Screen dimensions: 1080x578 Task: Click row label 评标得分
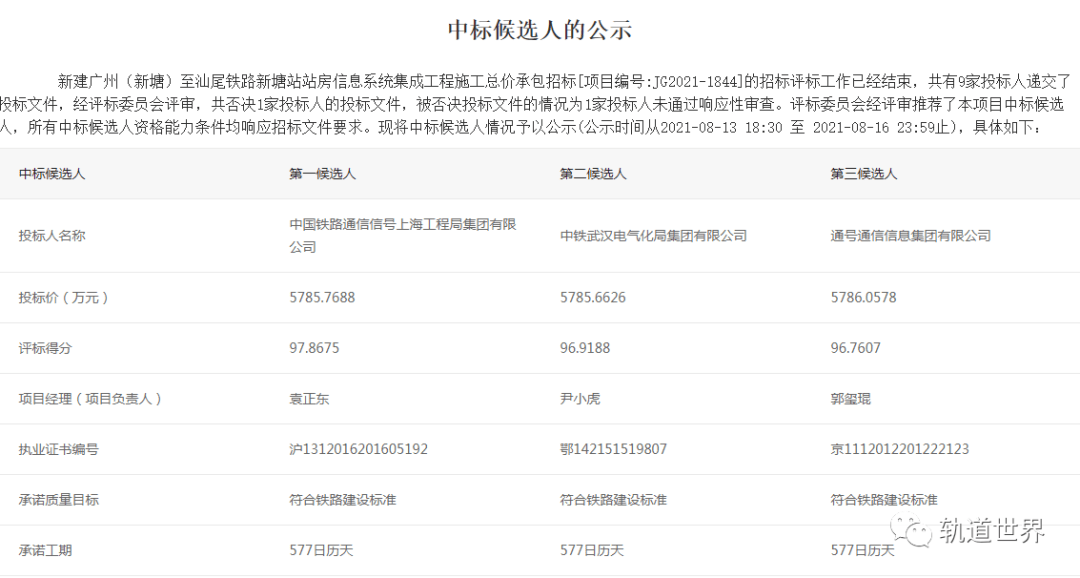(45, 348)
